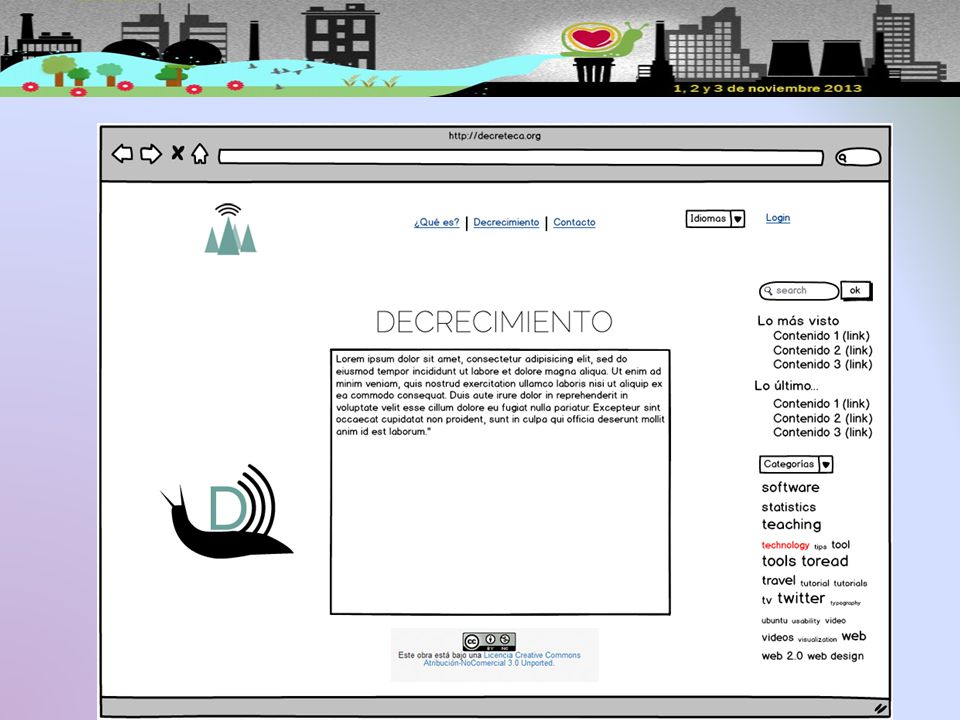This screenshot has height=720, width=960.
Task: Click the address bar field
Action: (521, 157)
